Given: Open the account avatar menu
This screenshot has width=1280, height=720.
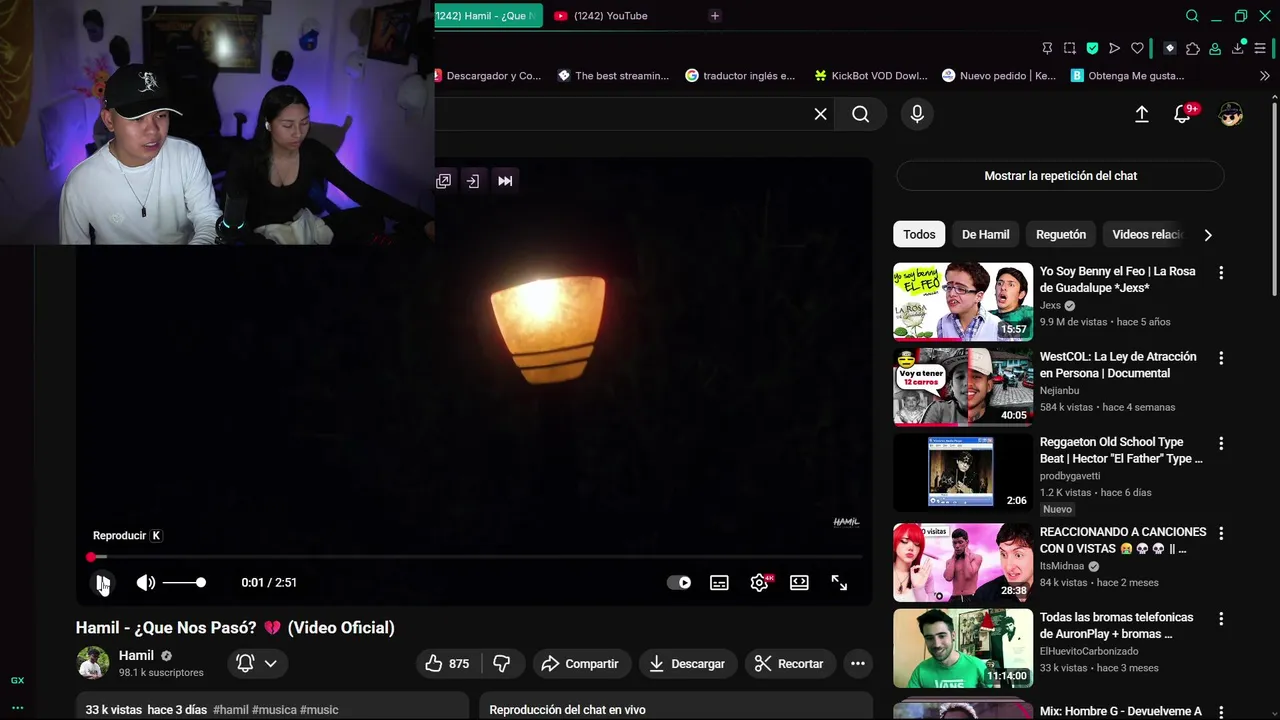Looking at the screenshot, I should [x=1231, y=114].
